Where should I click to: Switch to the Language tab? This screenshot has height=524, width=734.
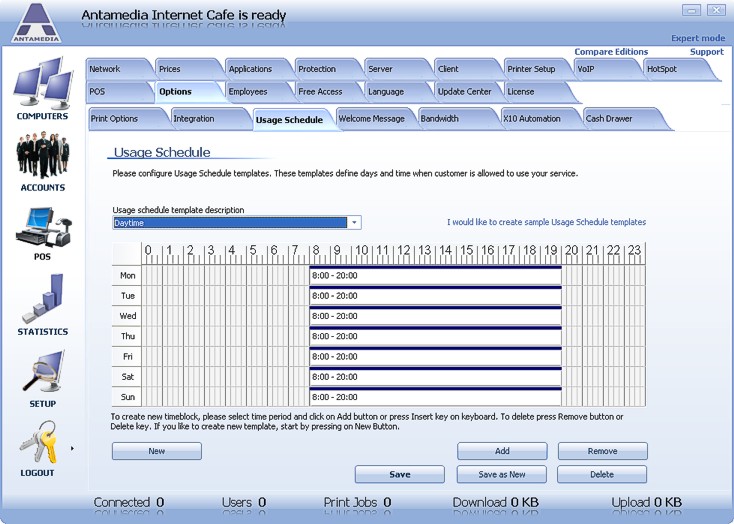coord(397,92)
